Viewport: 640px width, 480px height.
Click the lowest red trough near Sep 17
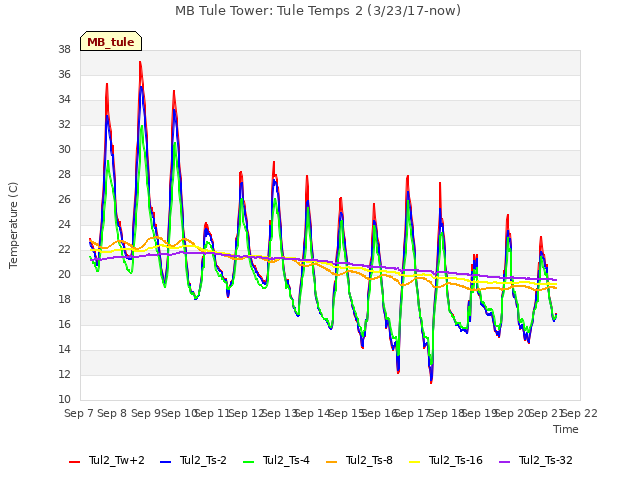click(x=431, y=382)
